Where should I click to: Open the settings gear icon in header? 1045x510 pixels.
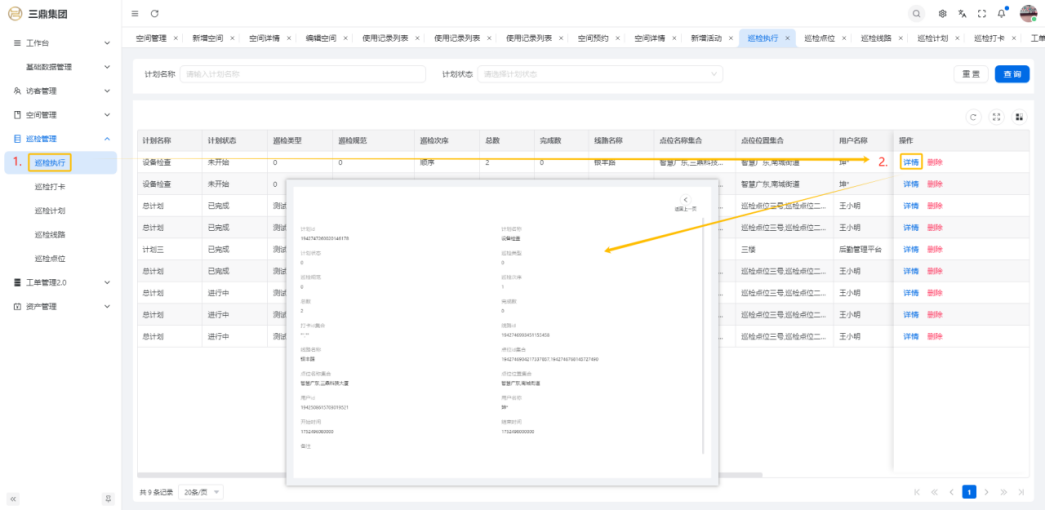(943, 13)
